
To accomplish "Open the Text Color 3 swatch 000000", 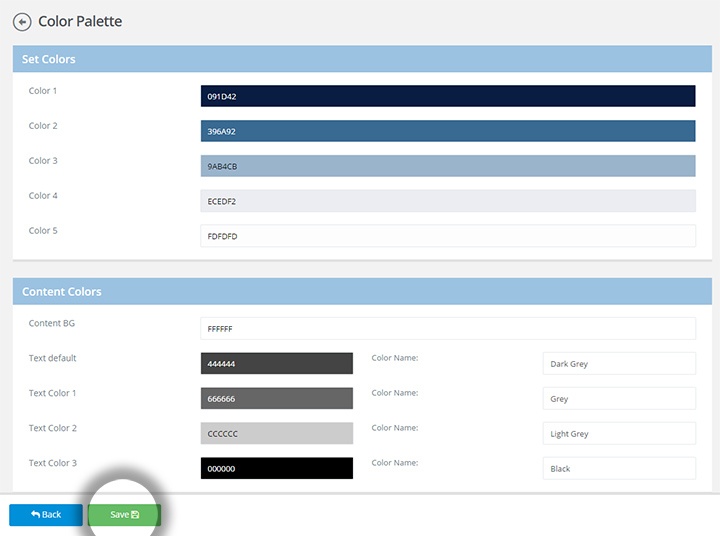I will point(276,468).
